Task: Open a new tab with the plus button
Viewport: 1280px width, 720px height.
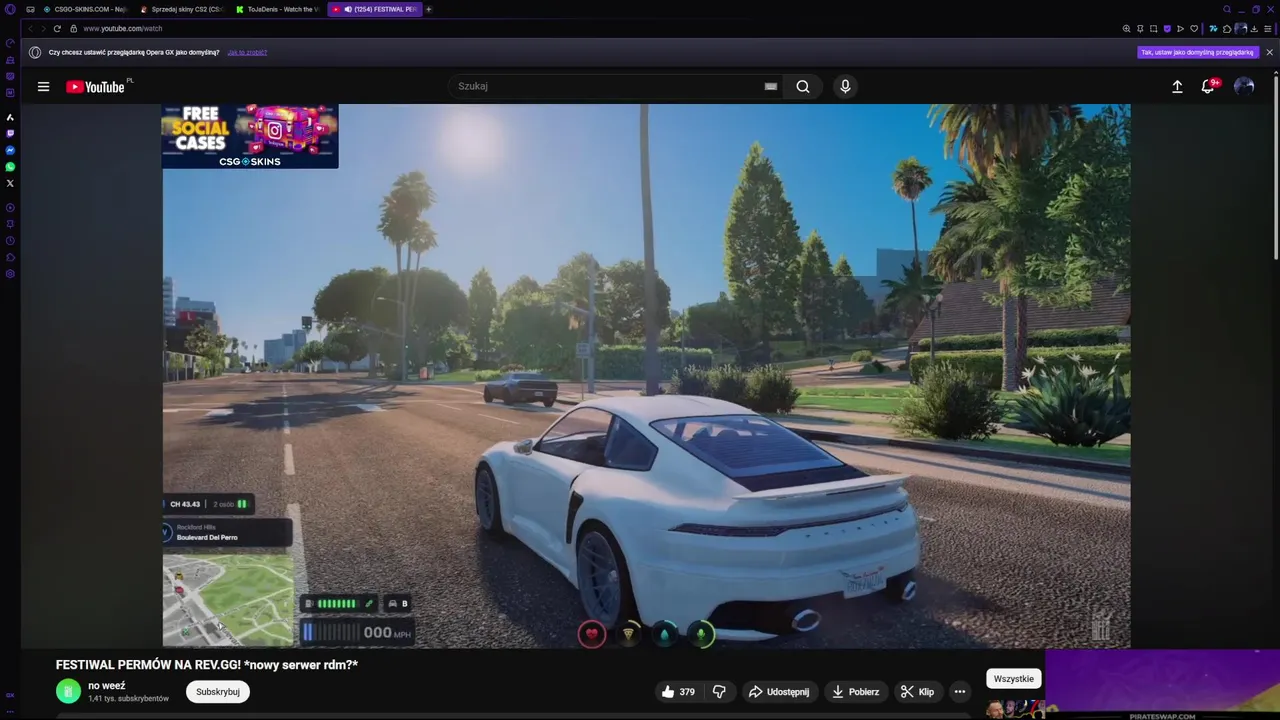Action: click(x=429, y=9)
